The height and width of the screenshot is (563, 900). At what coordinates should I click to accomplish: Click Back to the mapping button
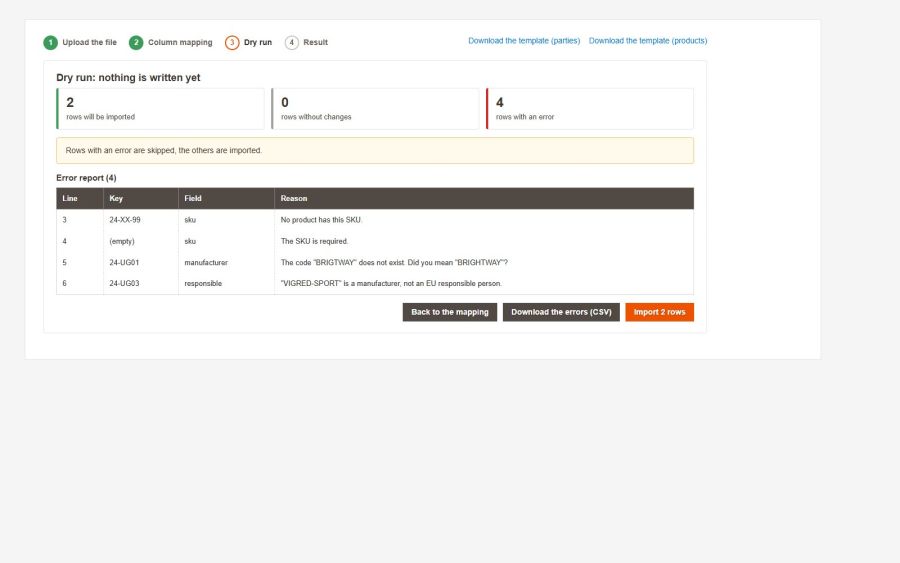[x=449, y=312]
